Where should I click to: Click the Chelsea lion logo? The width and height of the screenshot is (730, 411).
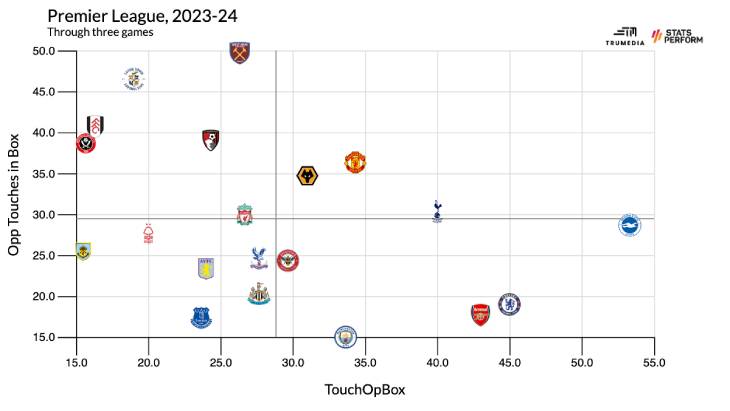509,304
